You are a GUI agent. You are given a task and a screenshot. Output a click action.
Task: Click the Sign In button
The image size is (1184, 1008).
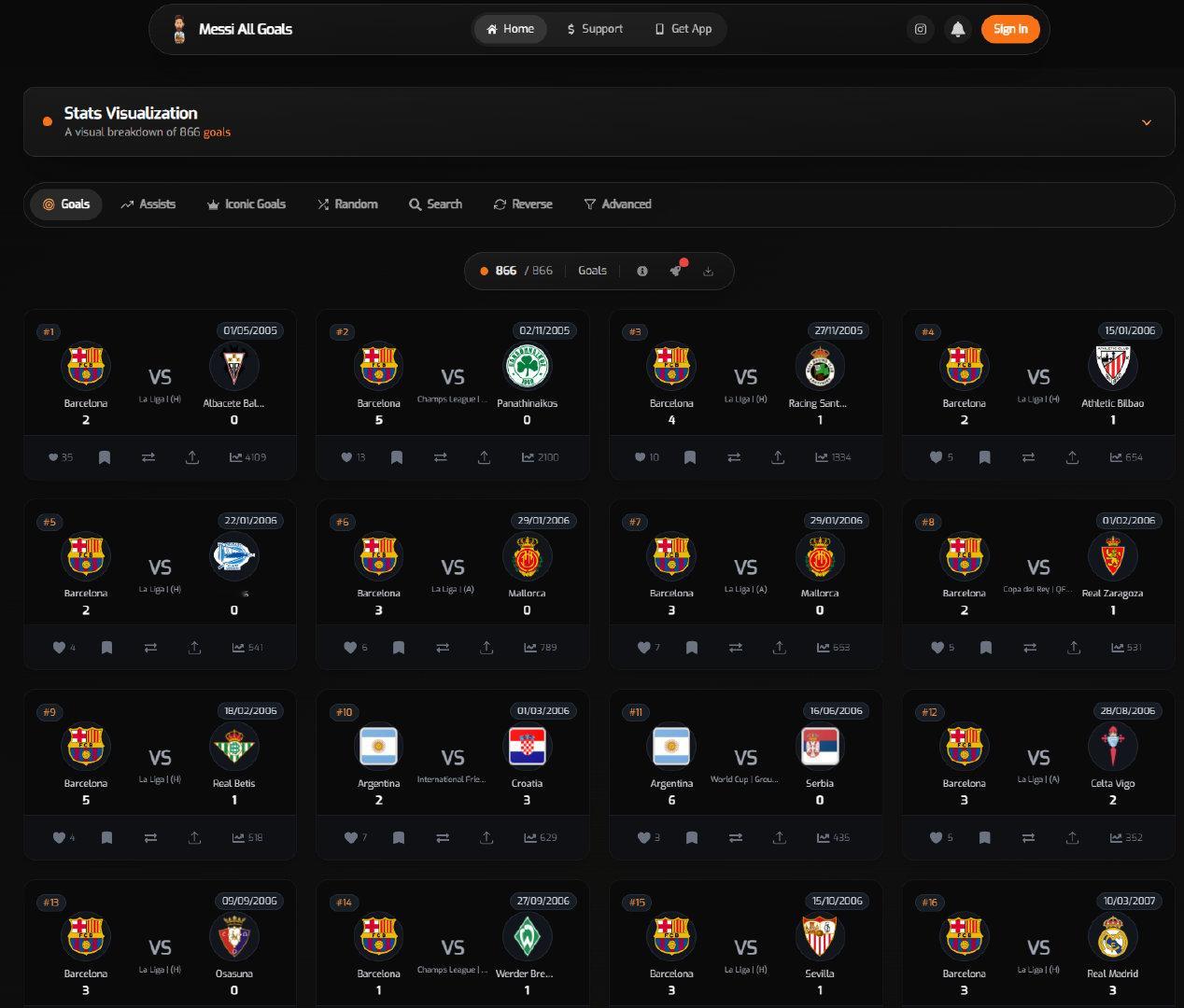click(1010, 29)
